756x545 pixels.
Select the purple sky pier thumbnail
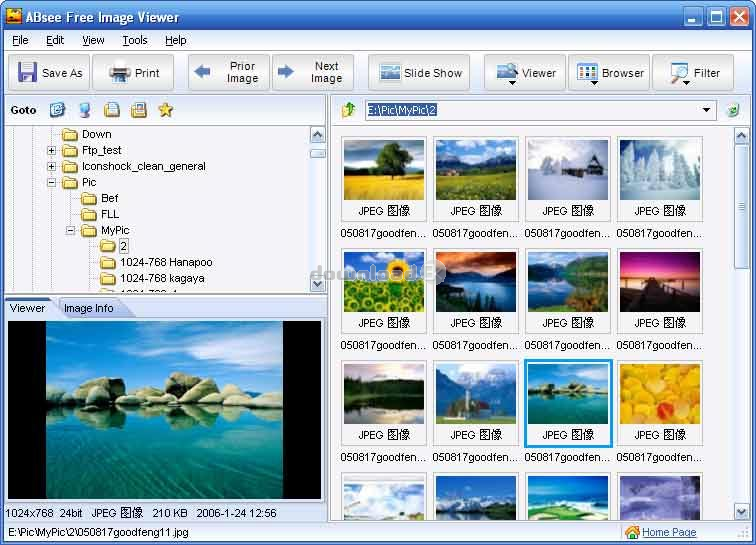660,282
